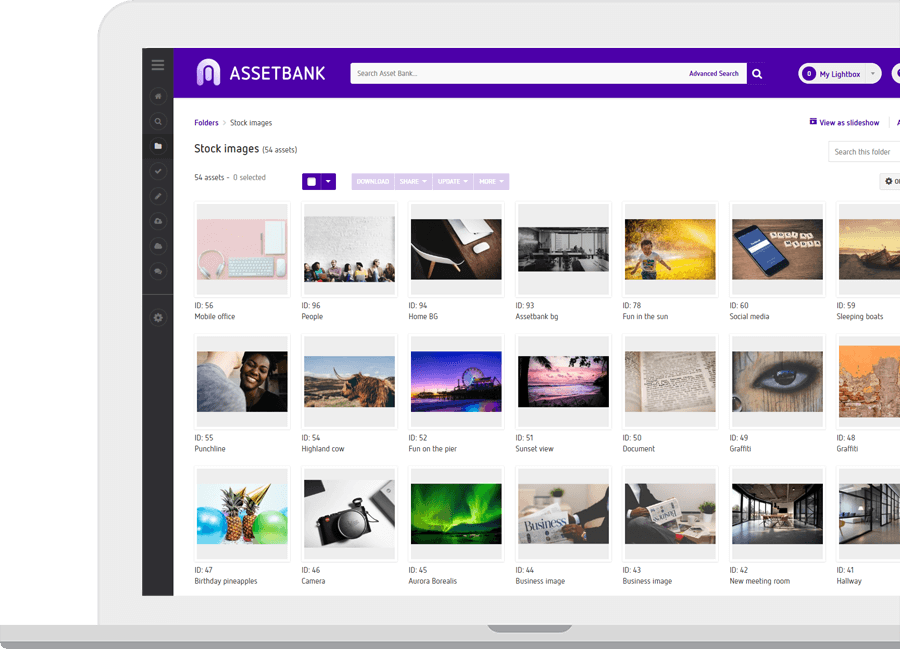This screenshot has height=649, width=900.
Task: Click the Download button in the toolbar
Action: (x=372, y=181)
